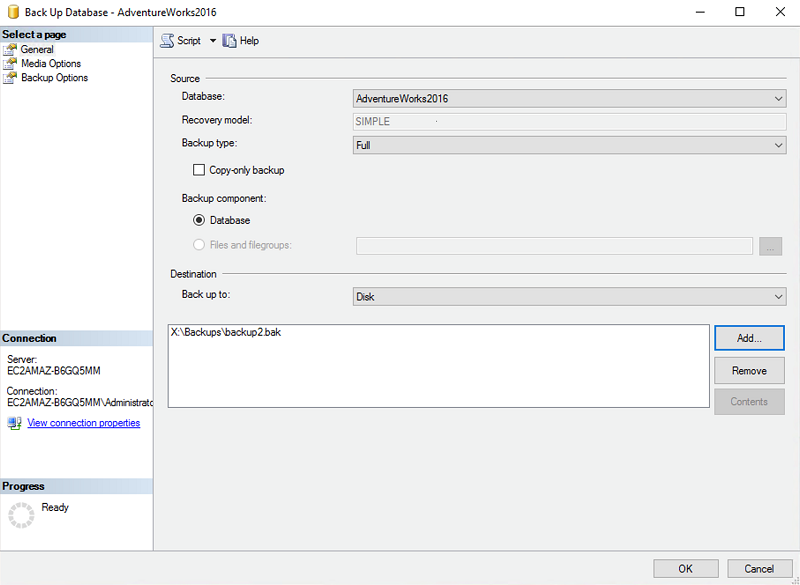Select the Media Options page icon
Screen dimensions: 800x585
pyautogui.click(x=10, y=64)
